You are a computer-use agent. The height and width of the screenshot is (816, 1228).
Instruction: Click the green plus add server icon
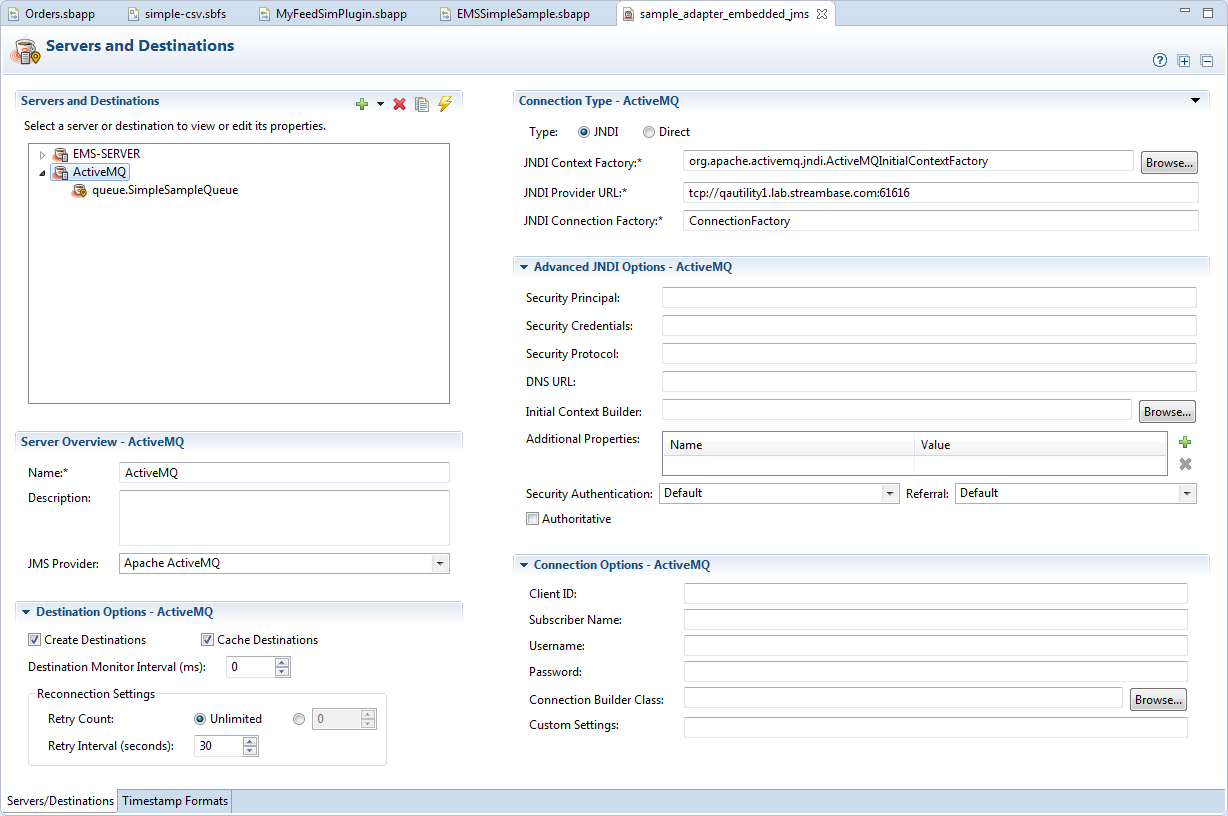362,104
